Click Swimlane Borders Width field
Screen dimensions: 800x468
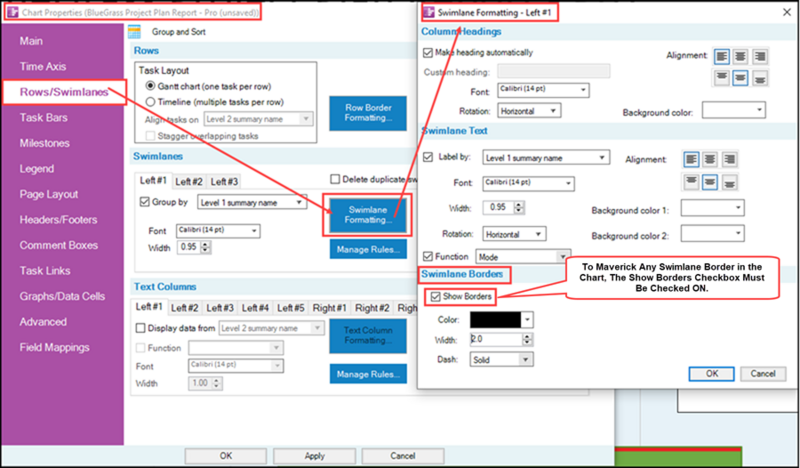click(496, 339)
